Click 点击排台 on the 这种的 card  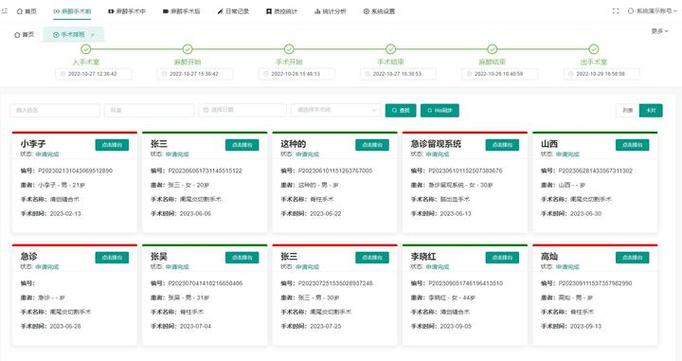point(372,145)
